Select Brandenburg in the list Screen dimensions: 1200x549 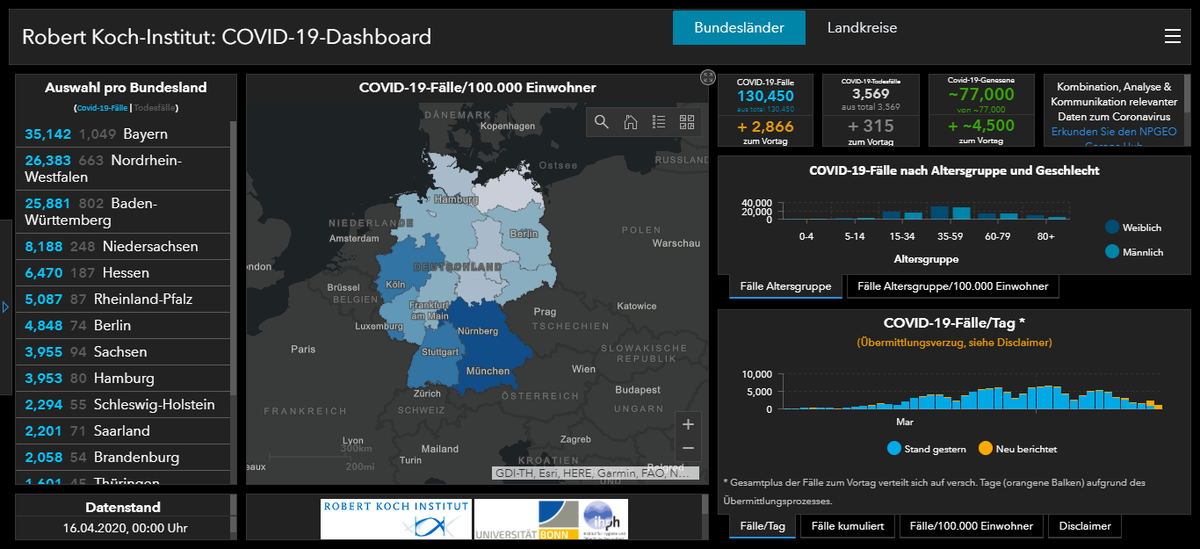tap(123, 457)
